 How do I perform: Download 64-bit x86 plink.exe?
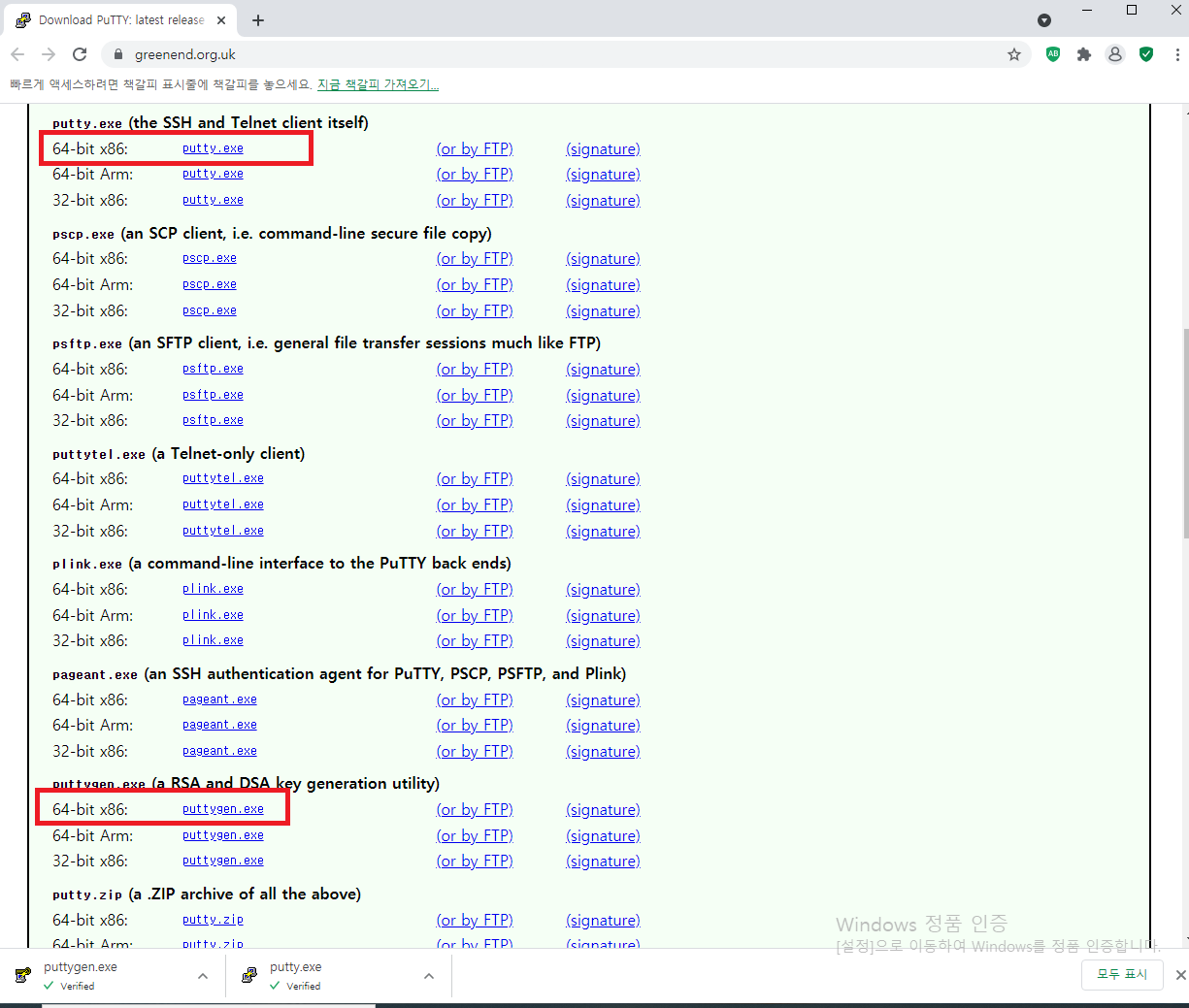click(x=213, y=589)
